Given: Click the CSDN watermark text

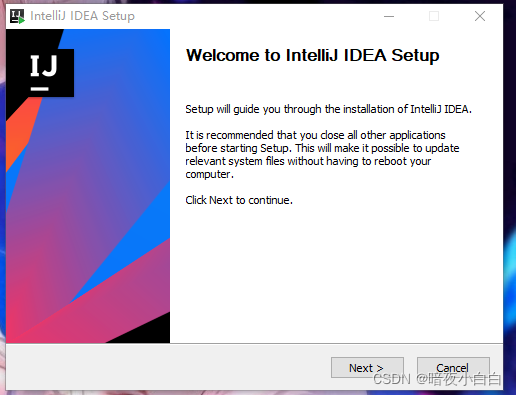Looking at the screenshot, I should point(437,380).
